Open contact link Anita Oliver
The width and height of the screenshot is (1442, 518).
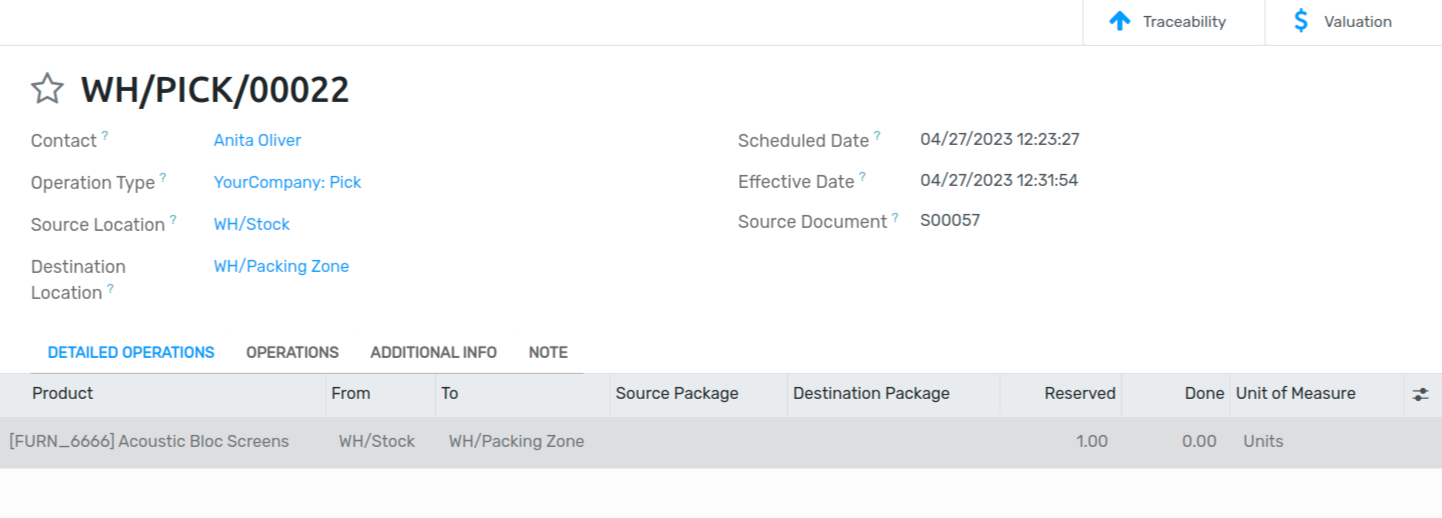coord(257,140)
